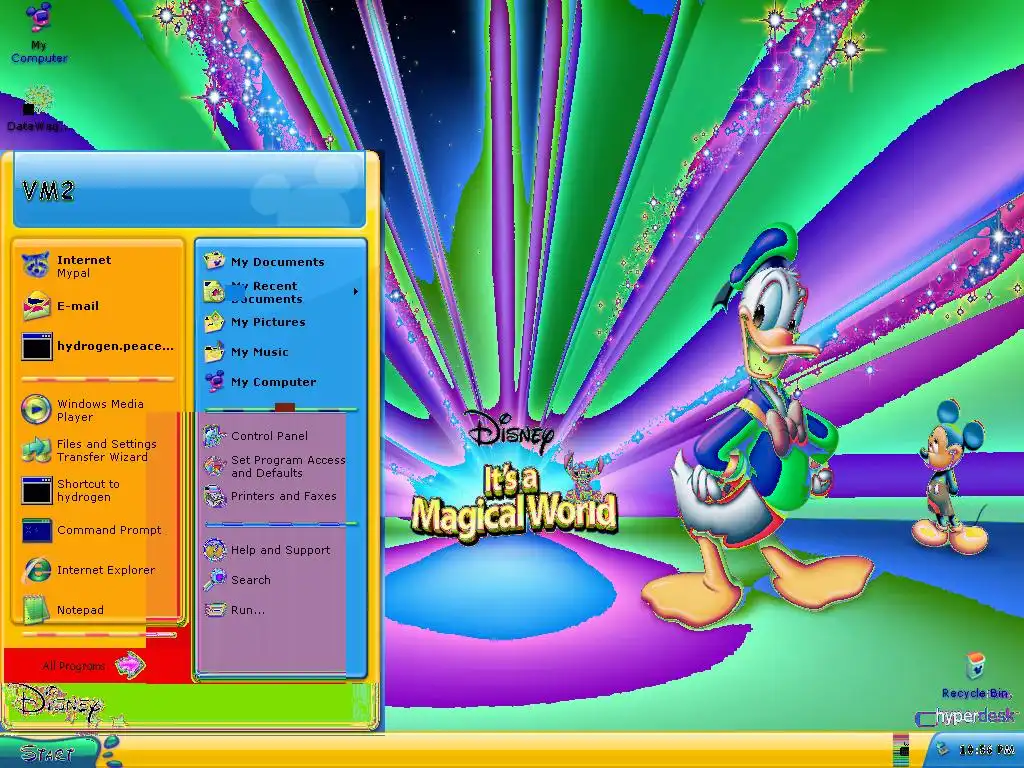Click the Command Prompt icon
The image size is (1024, 768).
tap(37, 530)
